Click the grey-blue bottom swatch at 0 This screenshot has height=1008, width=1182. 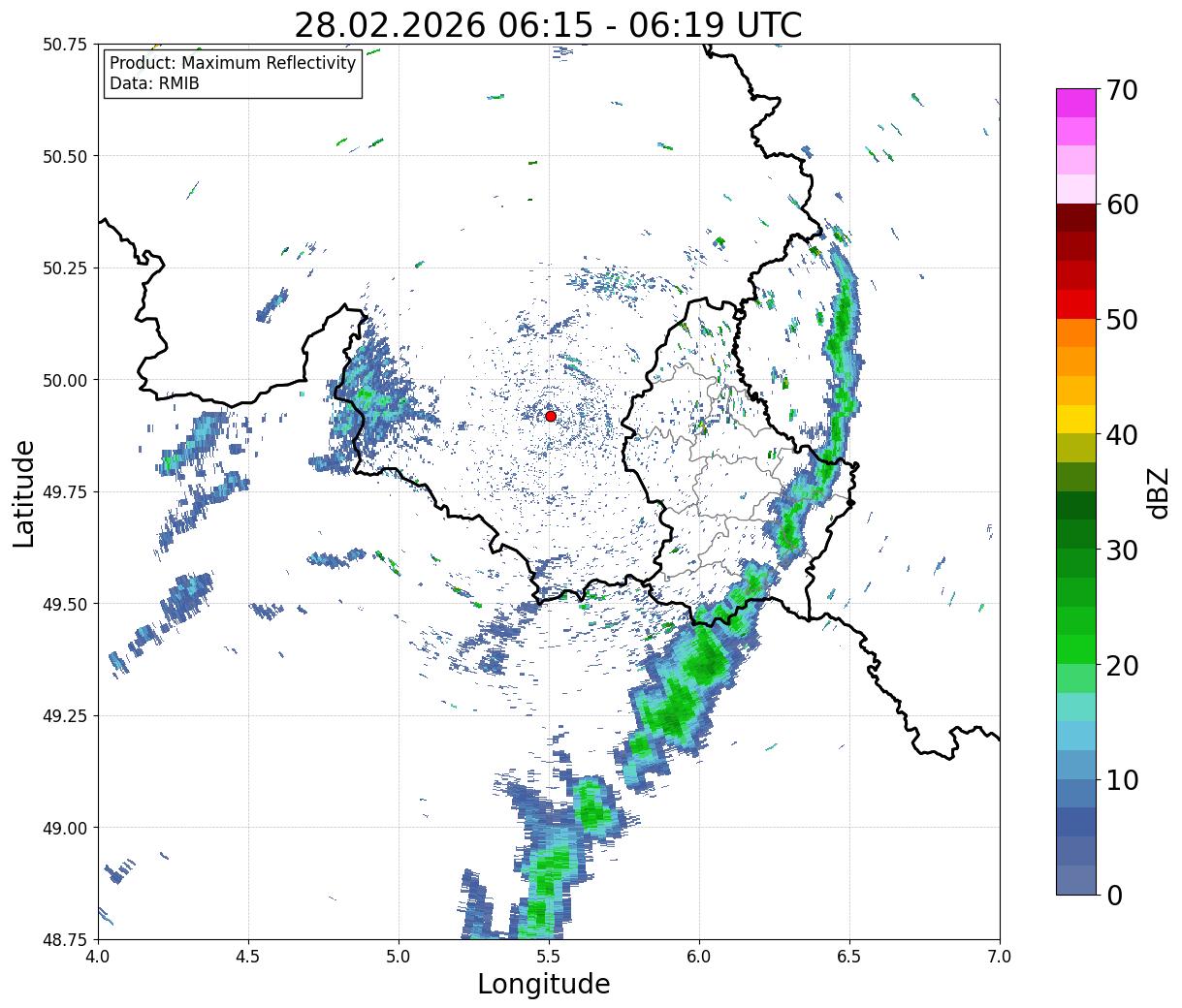pyautogui.click(x=1076, y=880)
